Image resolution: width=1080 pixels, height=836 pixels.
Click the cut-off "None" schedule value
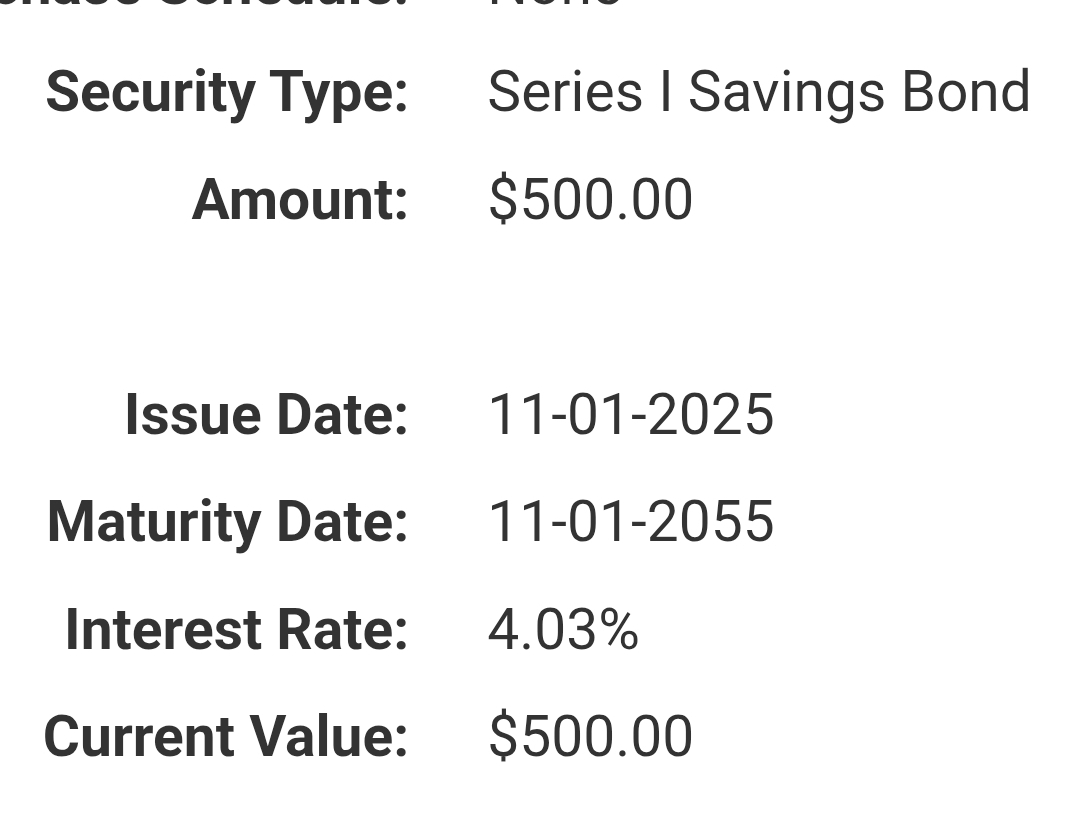pos(555,4)
